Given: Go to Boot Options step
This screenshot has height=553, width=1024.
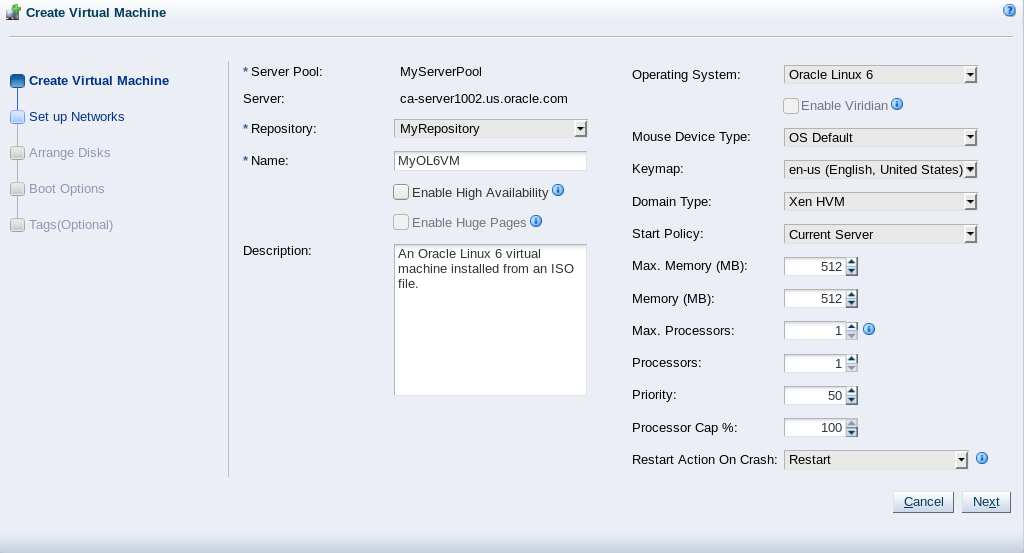Looking at the screenshot, I should click(67, 189).
